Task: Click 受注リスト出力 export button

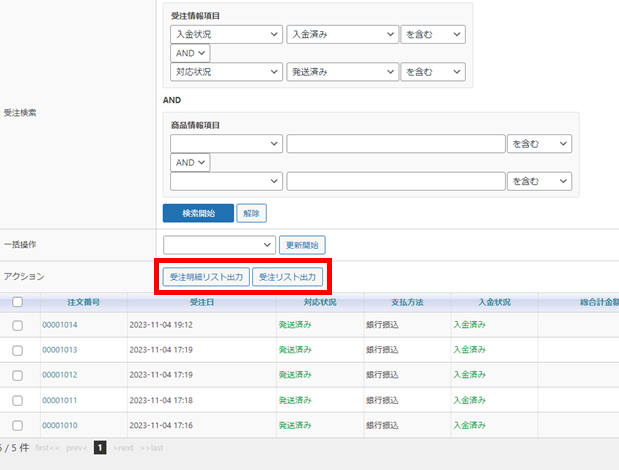Action: tap(287, 277)
